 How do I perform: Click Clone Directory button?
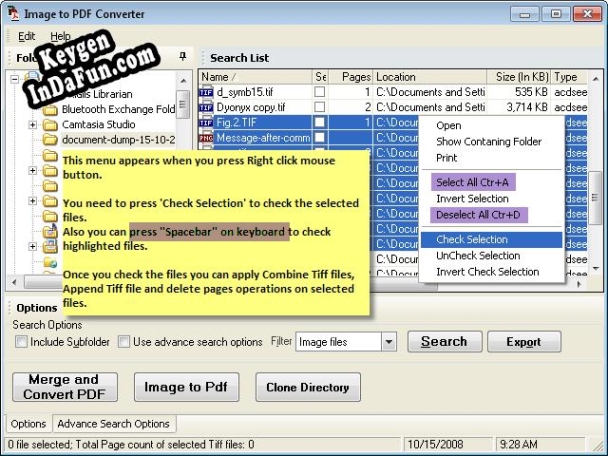(x=308, y=387)
